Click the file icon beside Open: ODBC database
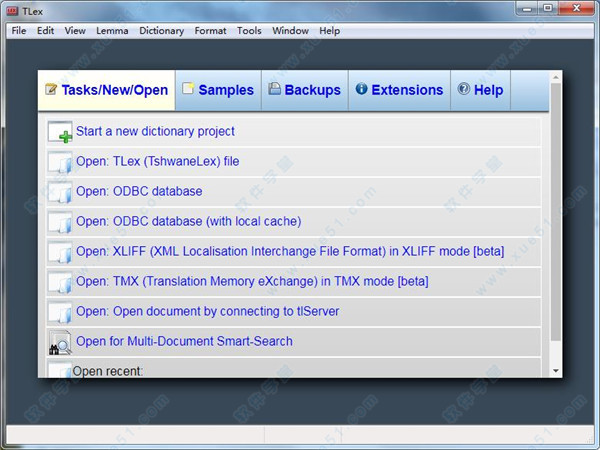Screen dimensions: 600x450 click(60, 192)
